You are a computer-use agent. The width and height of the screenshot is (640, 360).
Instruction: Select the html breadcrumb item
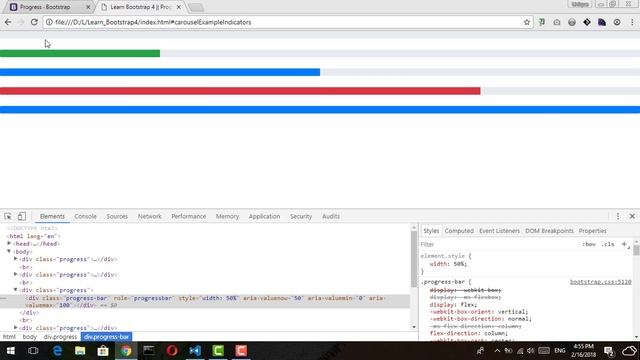9,337
